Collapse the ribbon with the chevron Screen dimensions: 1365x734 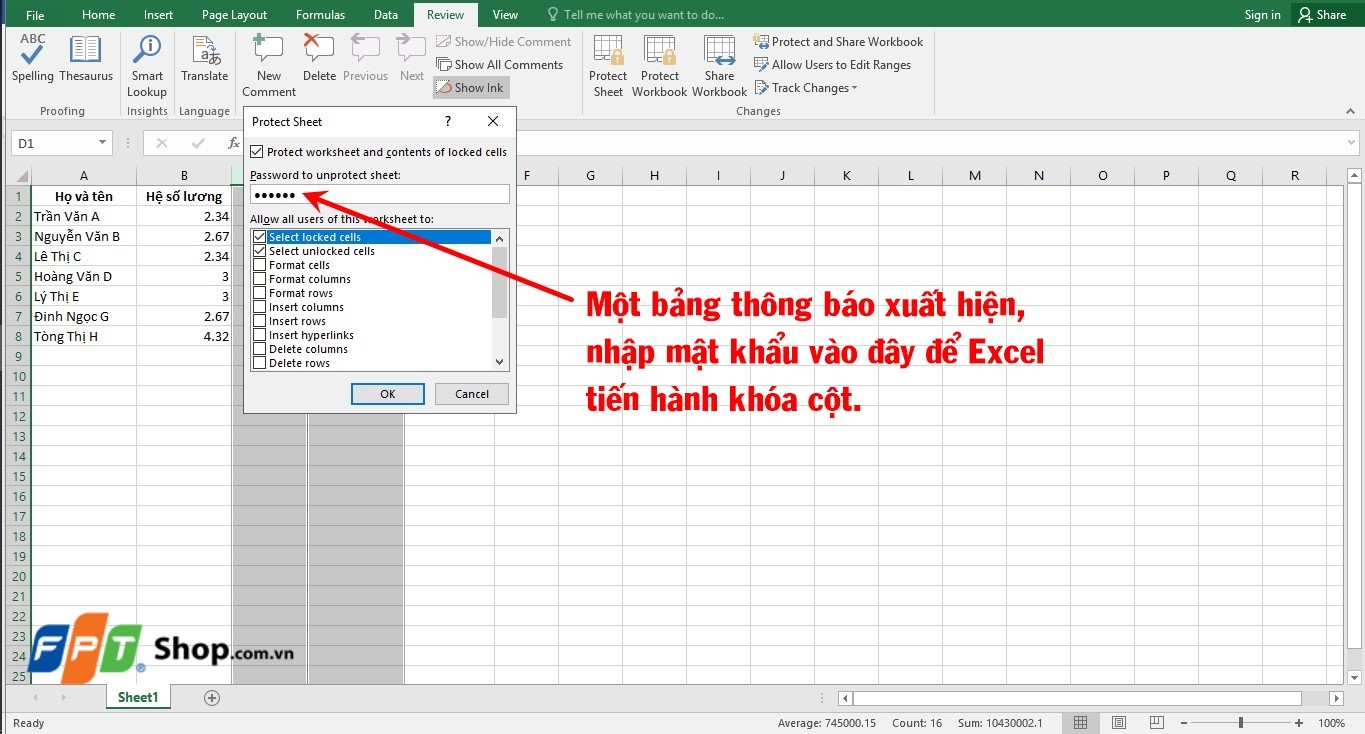point(1350,111)
